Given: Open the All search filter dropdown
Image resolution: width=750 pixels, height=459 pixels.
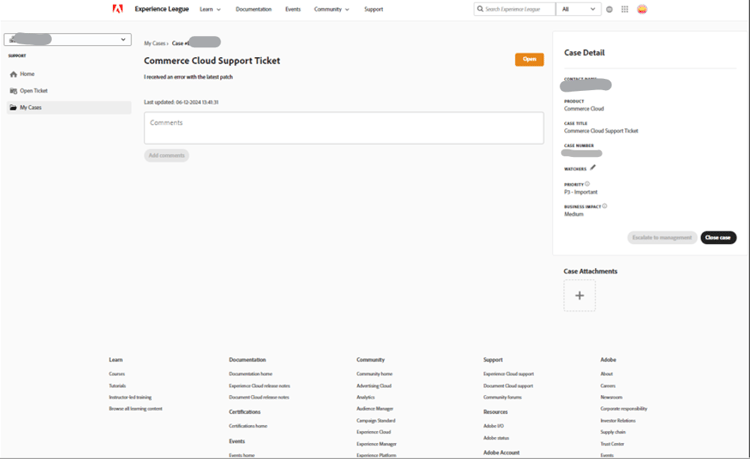Looking at the screenshot, I should (x=578, y=9).
